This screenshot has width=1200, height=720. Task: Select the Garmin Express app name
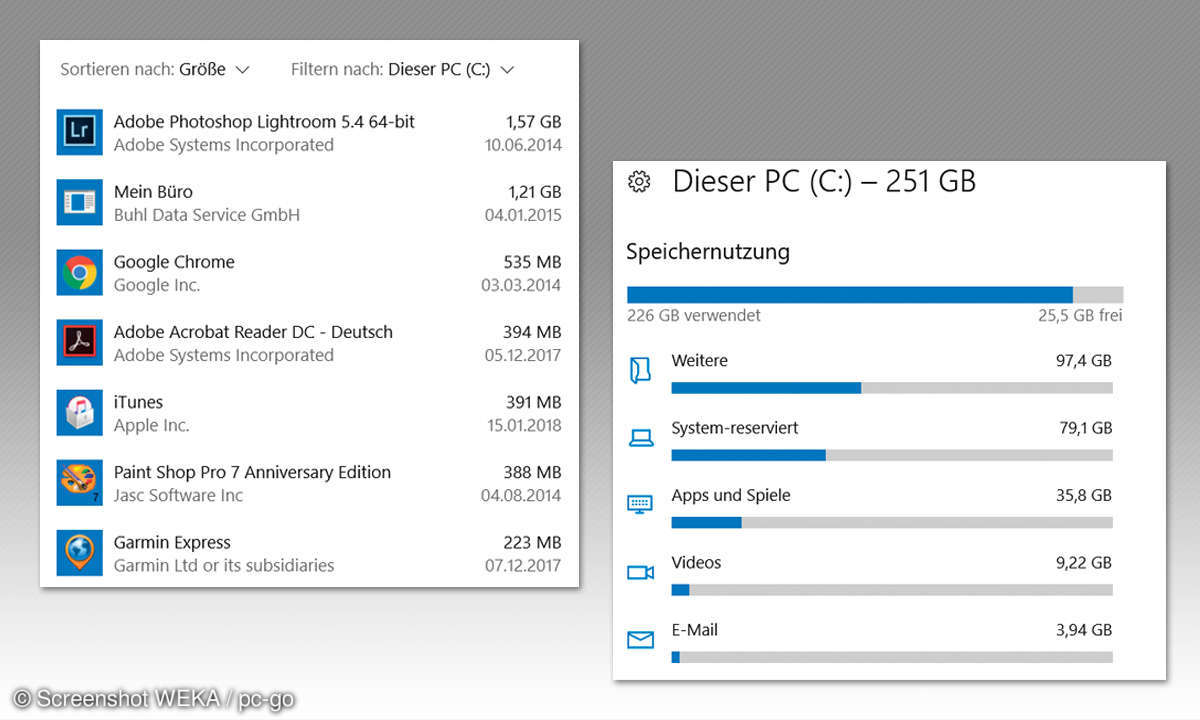pyautogui.click(x=172, y=542)
